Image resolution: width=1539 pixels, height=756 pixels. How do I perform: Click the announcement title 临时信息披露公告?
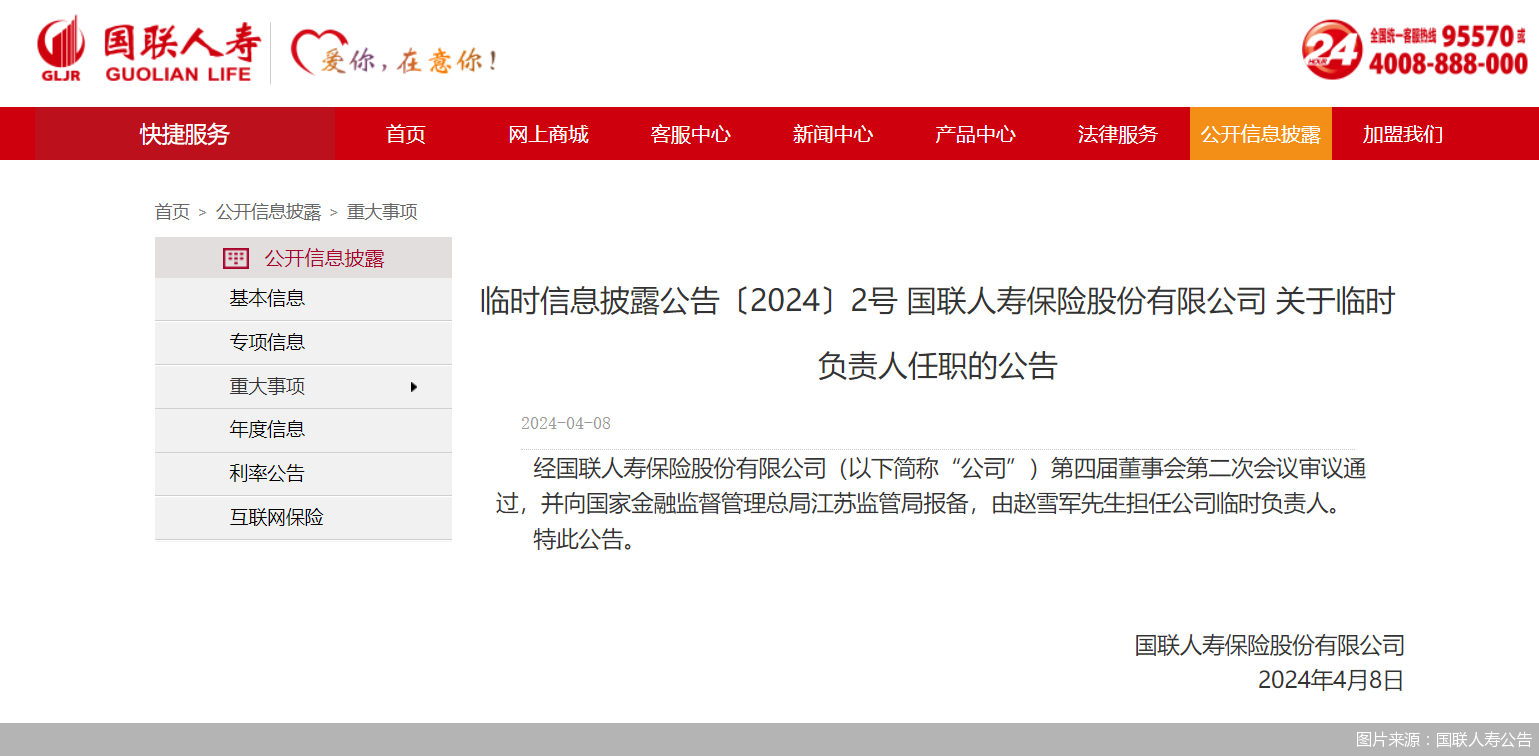937,333
